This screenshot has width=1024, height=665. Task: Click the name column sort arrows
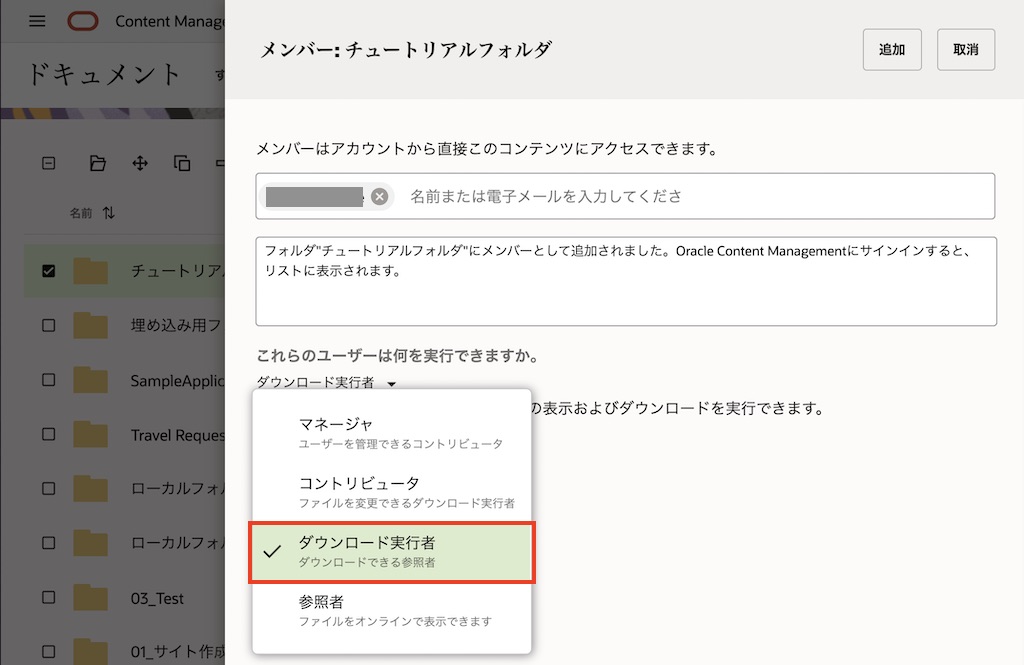pyautogui.click(x=109, y=214)
